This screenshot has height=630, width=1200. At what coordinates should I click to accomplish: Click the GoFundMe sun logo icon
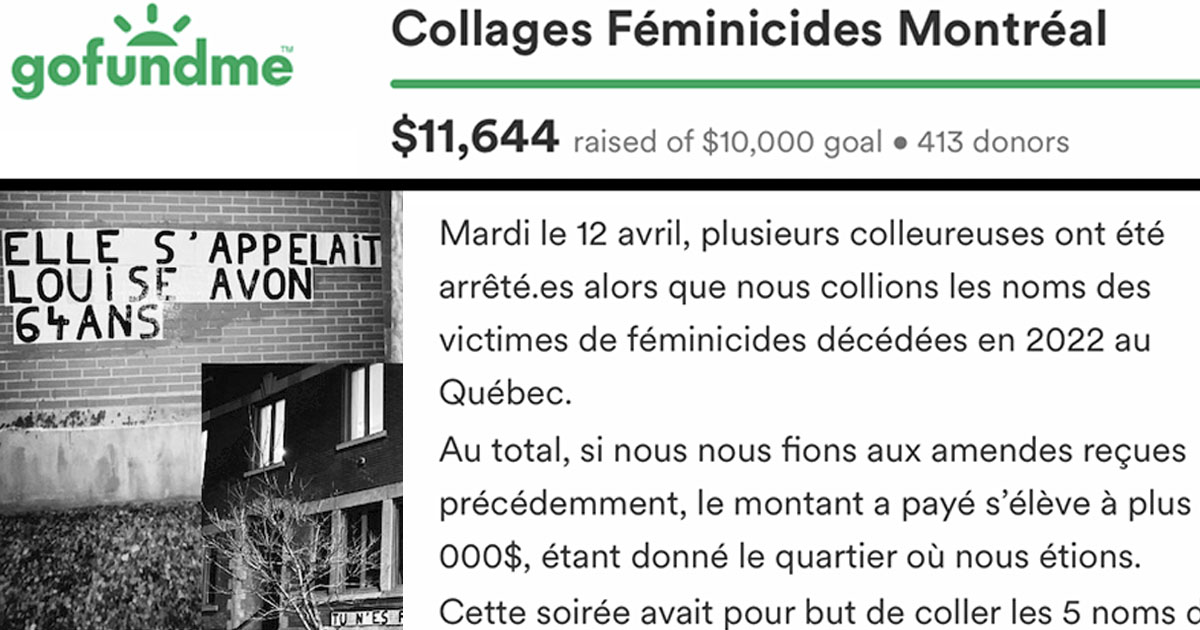click(150, 26)
